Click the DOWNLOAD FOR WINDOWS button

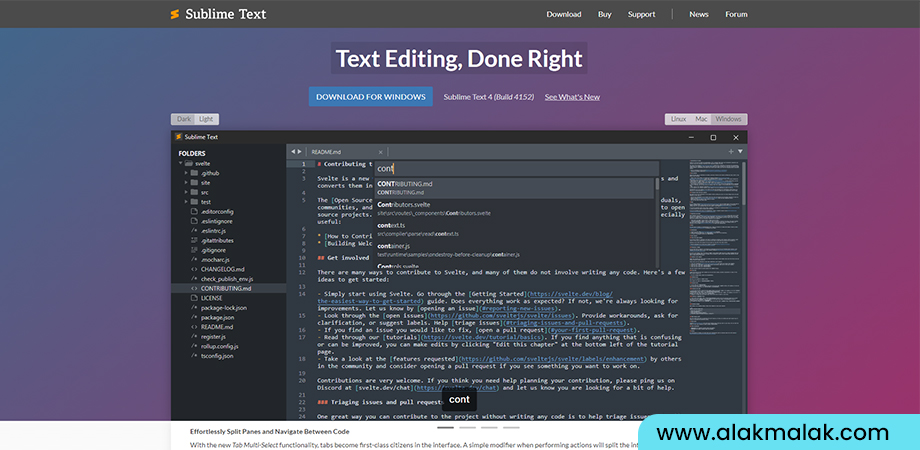[x=371, y=97]
